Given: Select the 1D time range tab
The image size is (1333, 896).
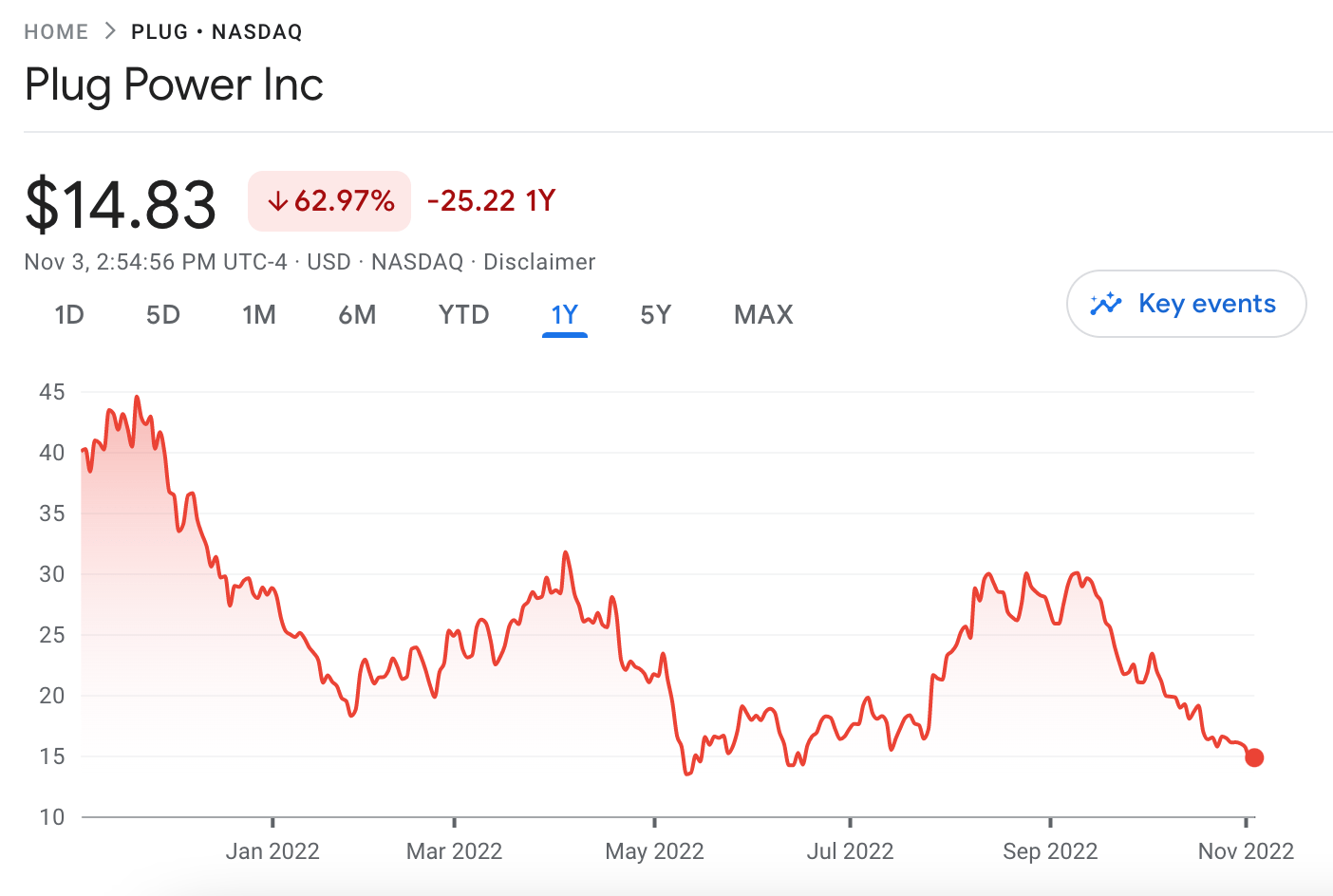Looking at the screenshot, I should [69, 315].
